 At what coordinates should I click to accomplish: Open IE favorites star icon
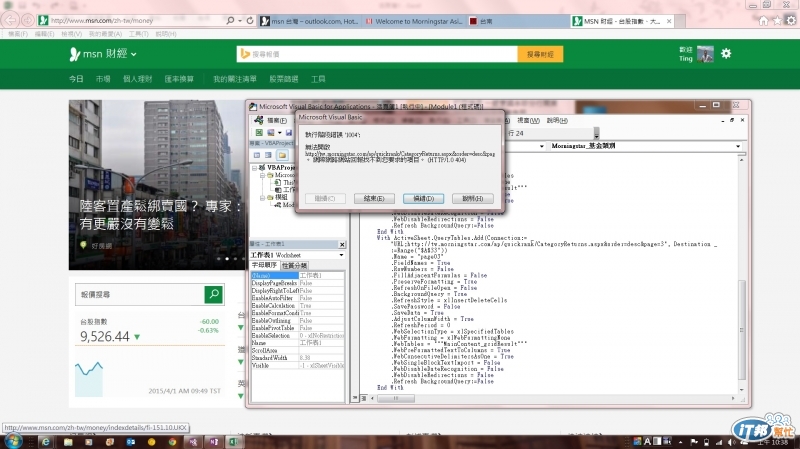[777, 20]
